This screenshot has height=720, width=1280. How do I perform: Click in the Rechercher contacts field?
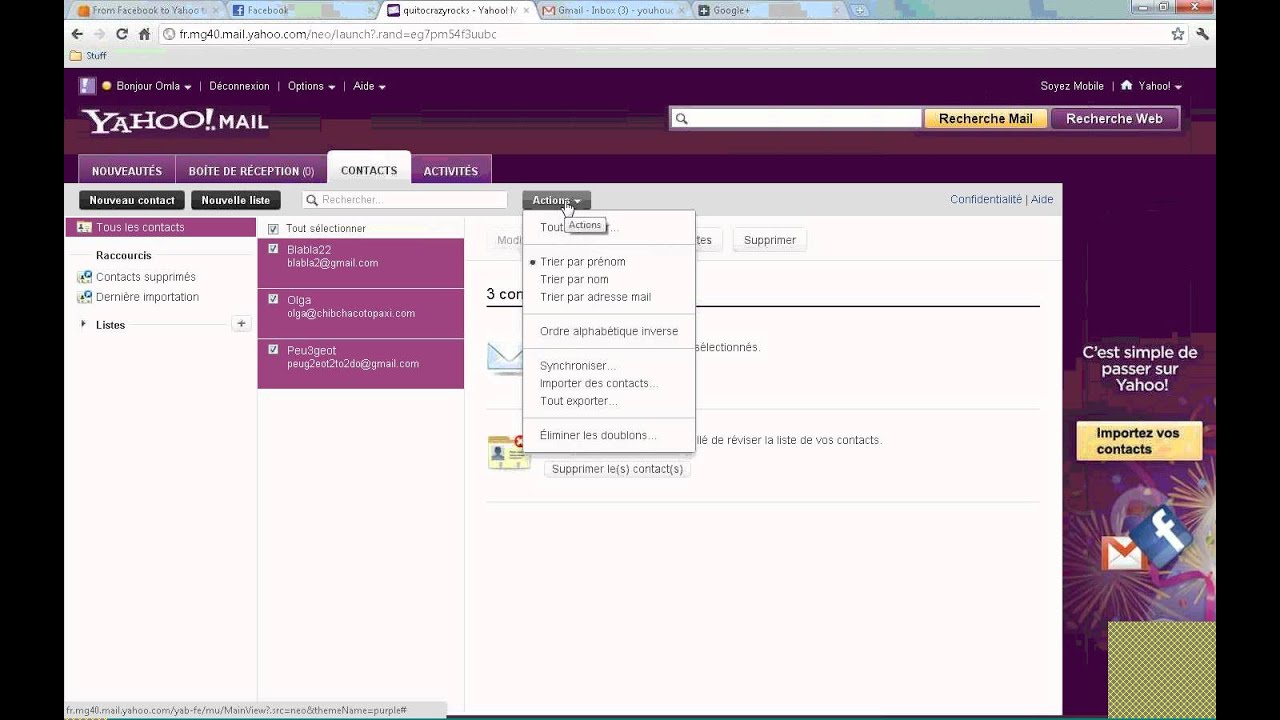(405, 200)
